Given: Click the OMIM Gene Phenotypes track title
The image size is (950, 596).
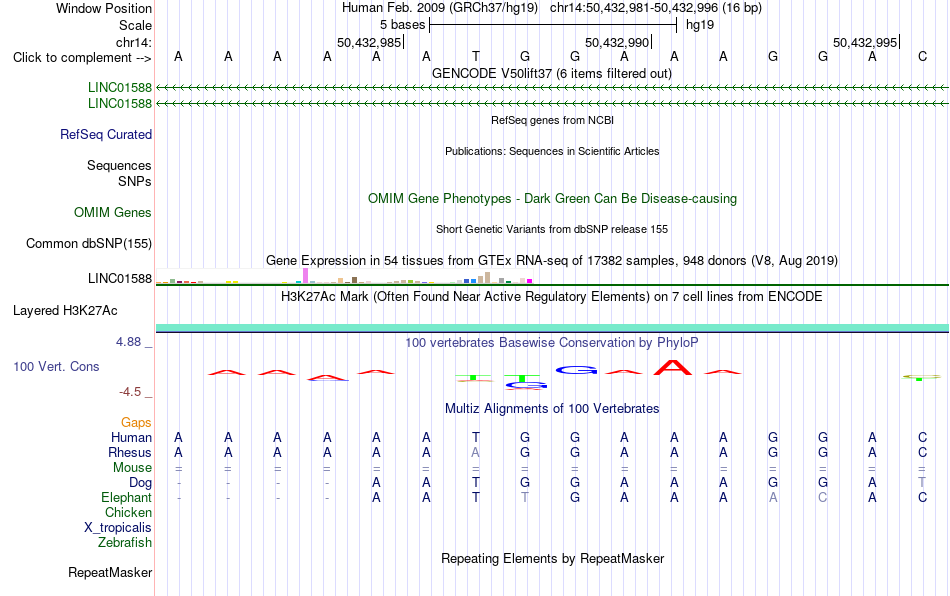Looking at the screenshot, I should tap(552, 199).
